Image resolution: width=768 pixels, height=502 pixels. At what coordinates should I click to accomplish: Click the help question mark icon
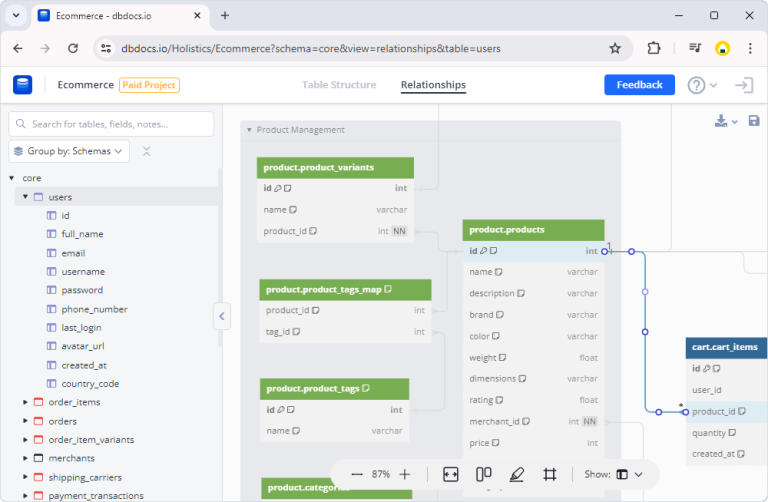click(x=696, y=85)
